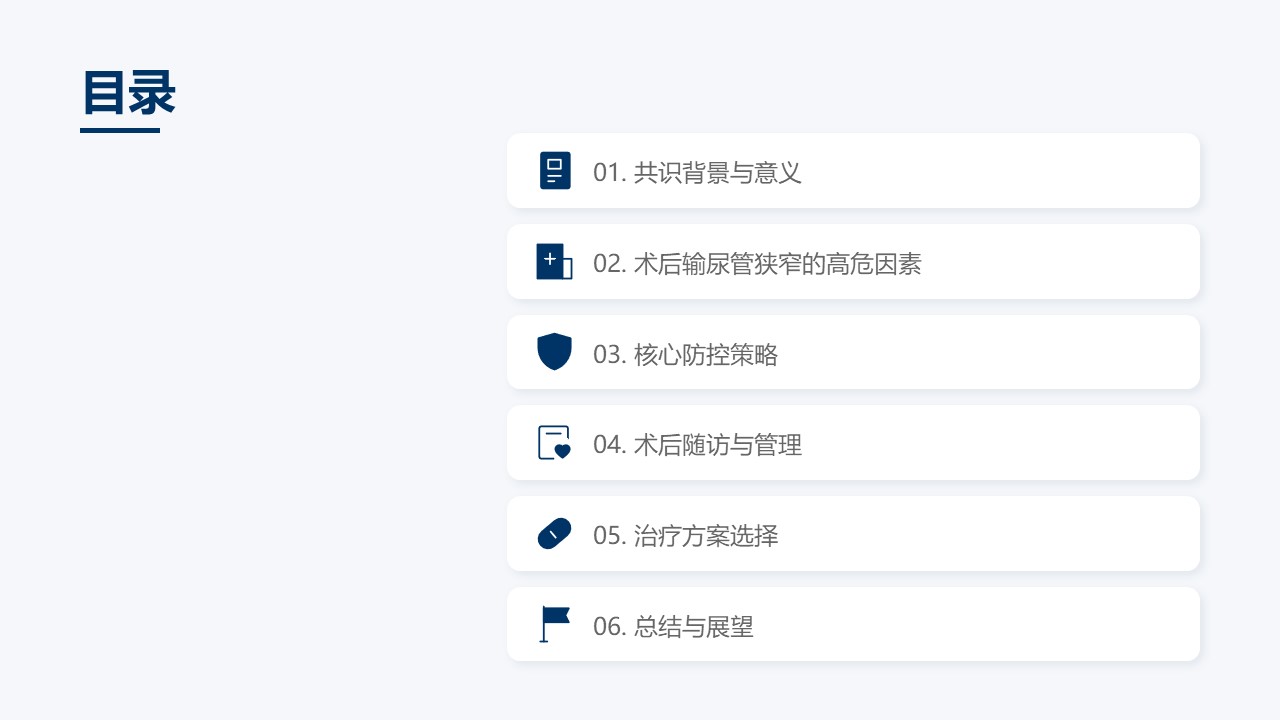The width and height of the screenshot is (1280, 720).
Task: Click the document icon beside item 01
Action: pyautogui.click(x=555, y=171)
